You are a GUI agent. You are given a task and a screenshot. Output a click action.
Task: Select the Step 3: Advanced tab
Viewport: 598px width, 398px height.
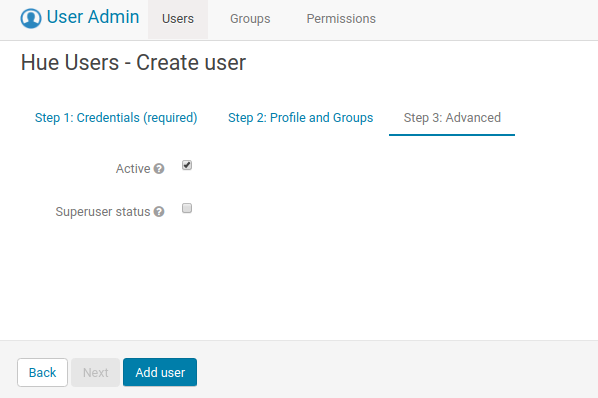coord(452,118)
